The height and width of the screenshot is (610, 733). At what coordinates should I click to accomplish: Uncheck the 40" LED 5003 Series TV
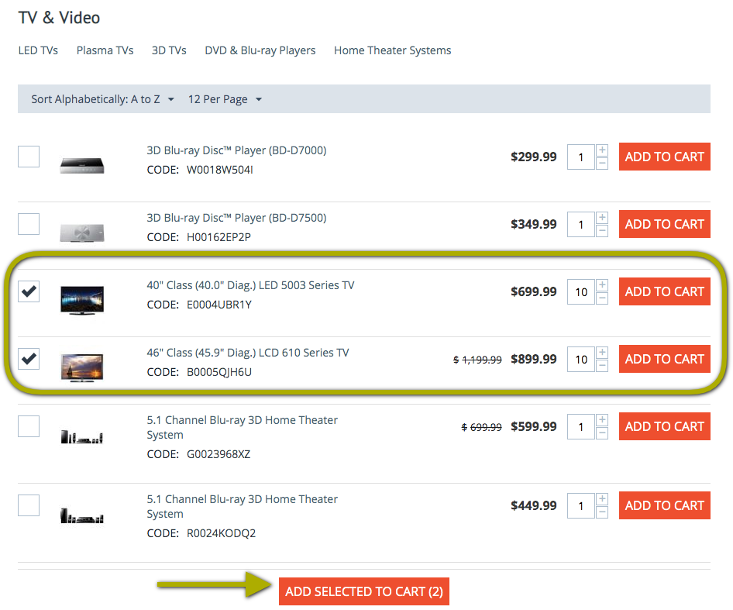(x=29, y=291)
